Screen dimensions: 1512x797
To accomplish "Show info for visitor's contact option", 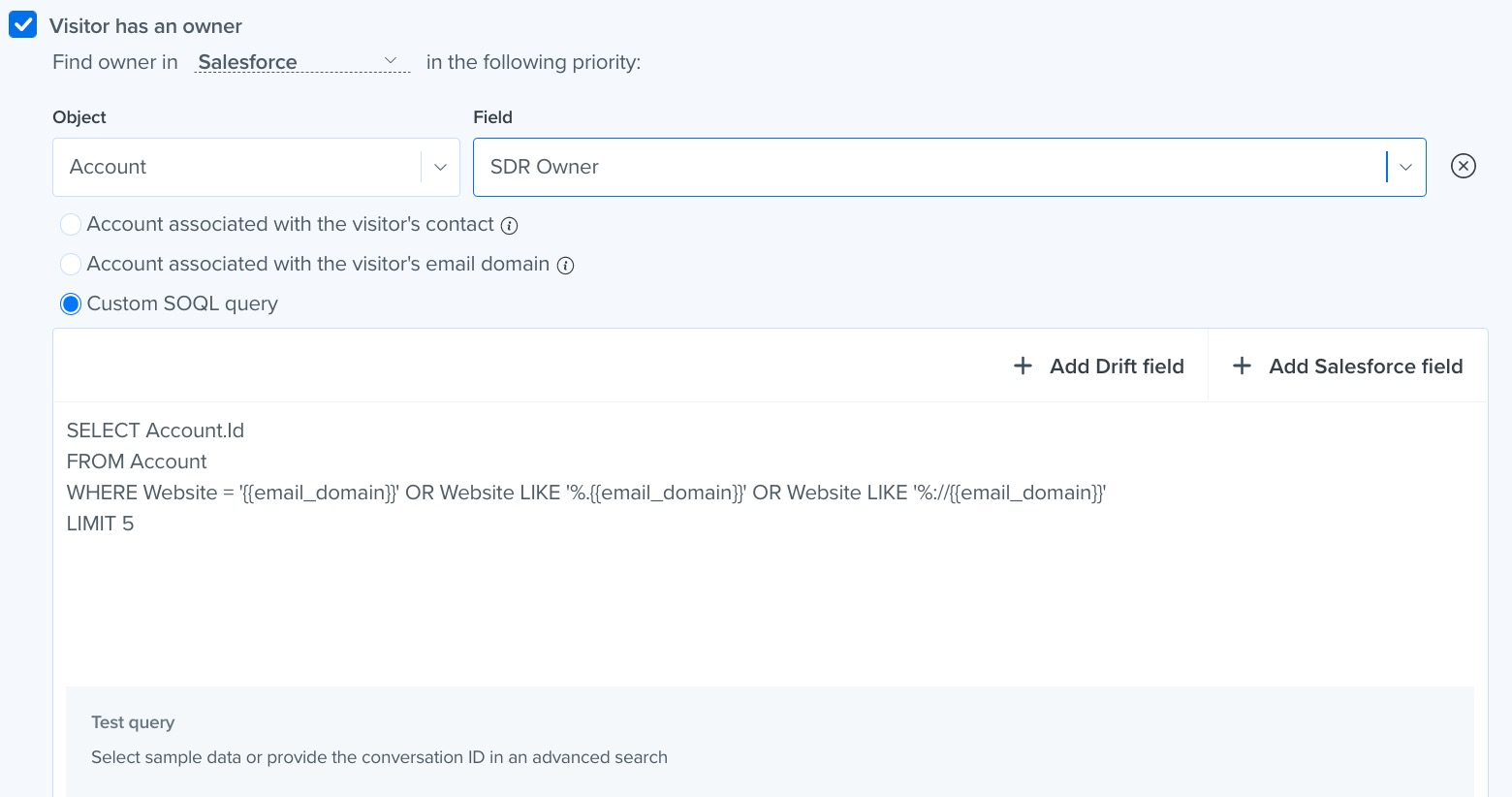I will [x=509, y=226].
